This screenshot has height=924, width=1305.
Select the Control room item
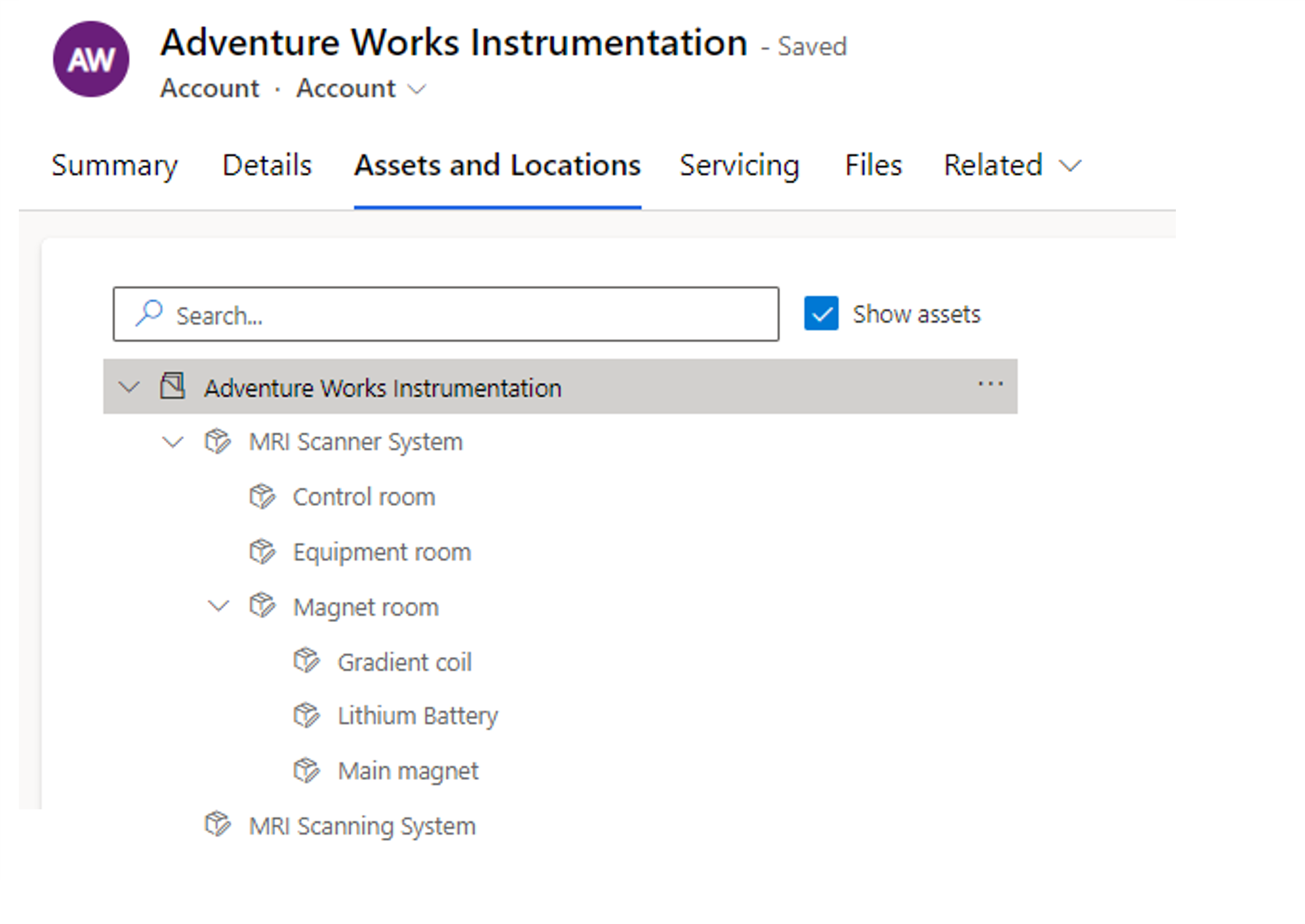(364, 497)
